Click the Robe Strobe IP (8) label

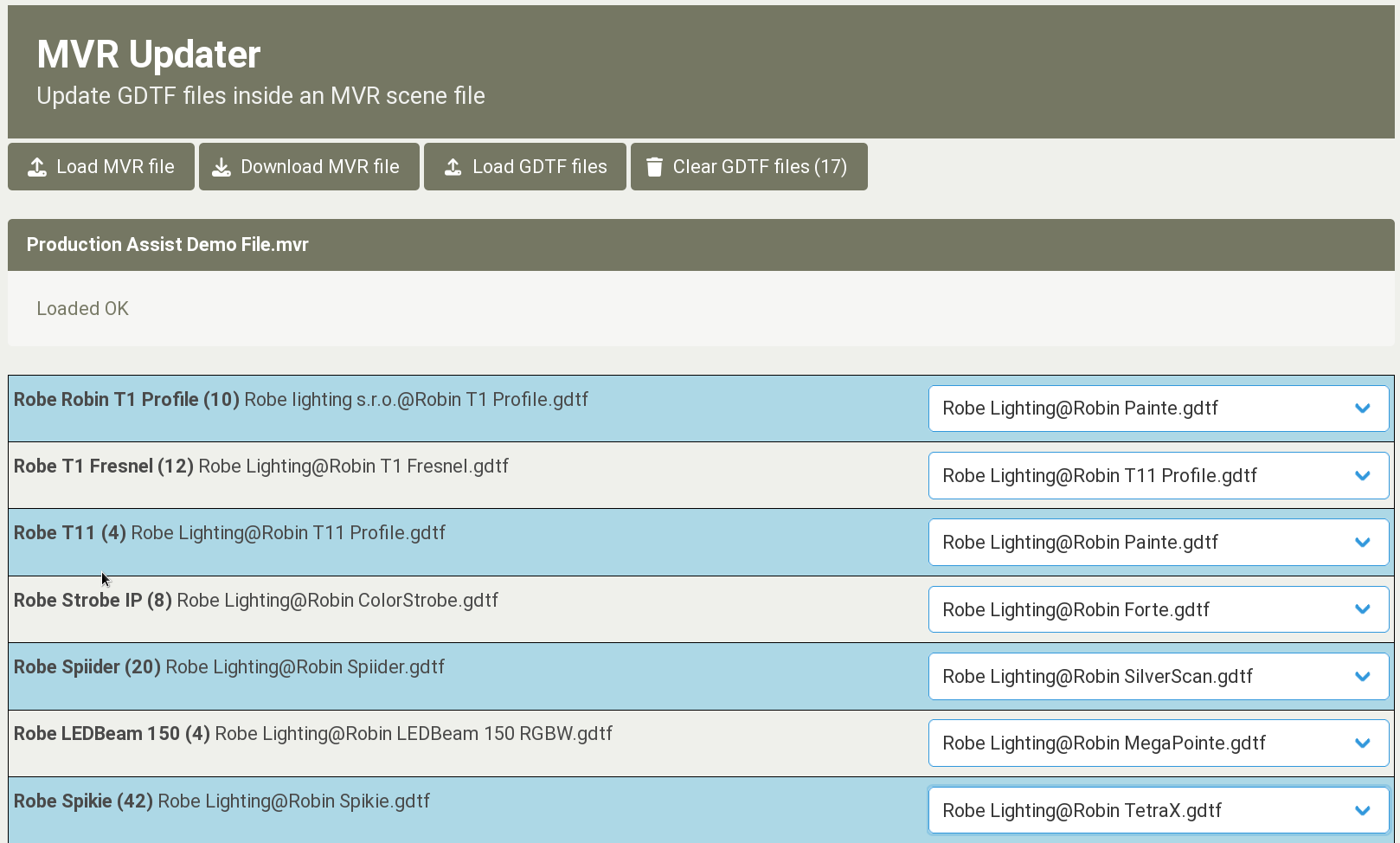pos(93,601)
